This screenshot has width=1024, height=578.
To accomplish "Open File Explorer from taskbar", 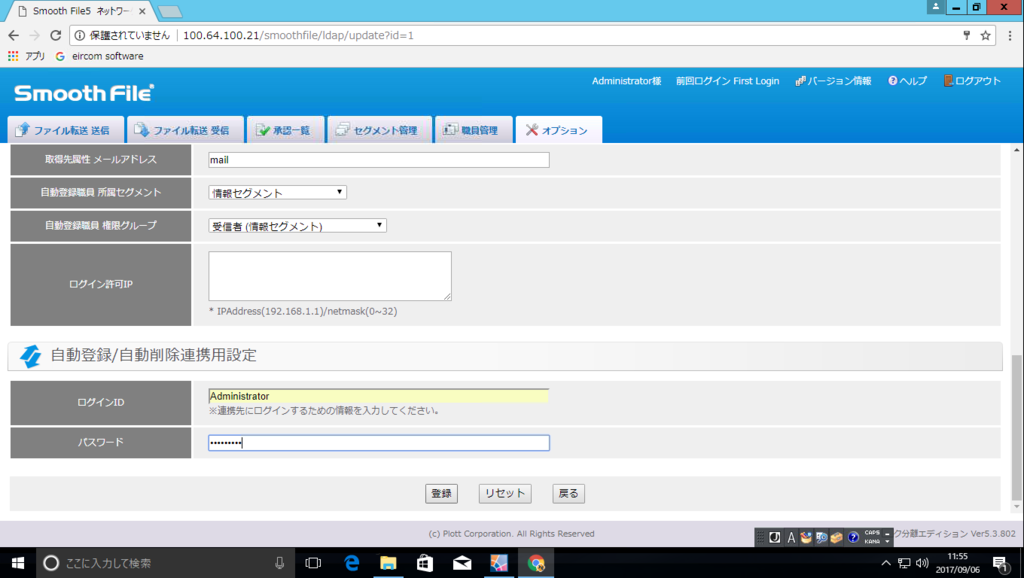I will 388,563.
